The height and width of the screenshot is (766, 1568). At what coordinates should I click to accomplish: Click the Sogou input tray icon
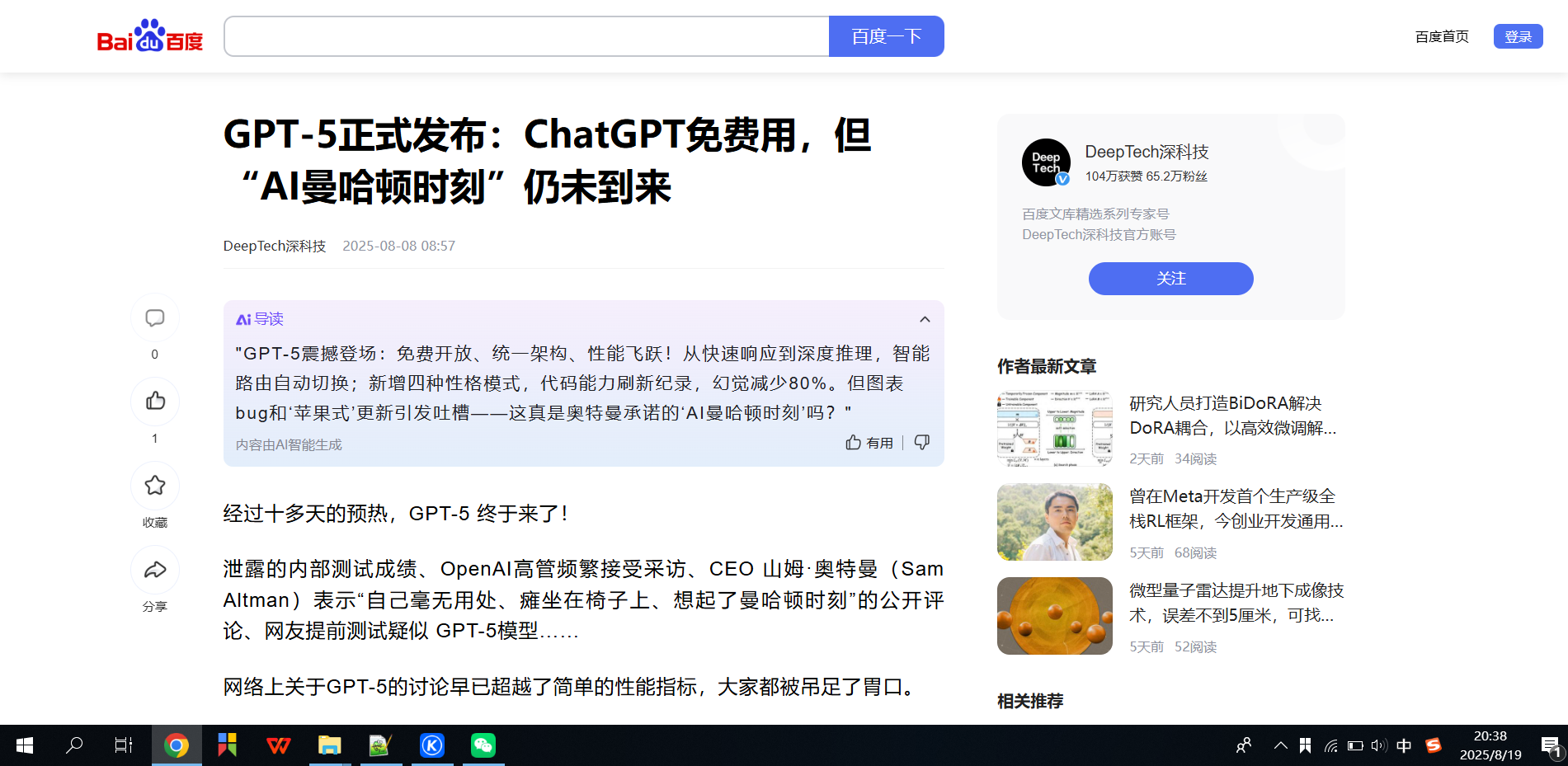[x=1434, y=745]
